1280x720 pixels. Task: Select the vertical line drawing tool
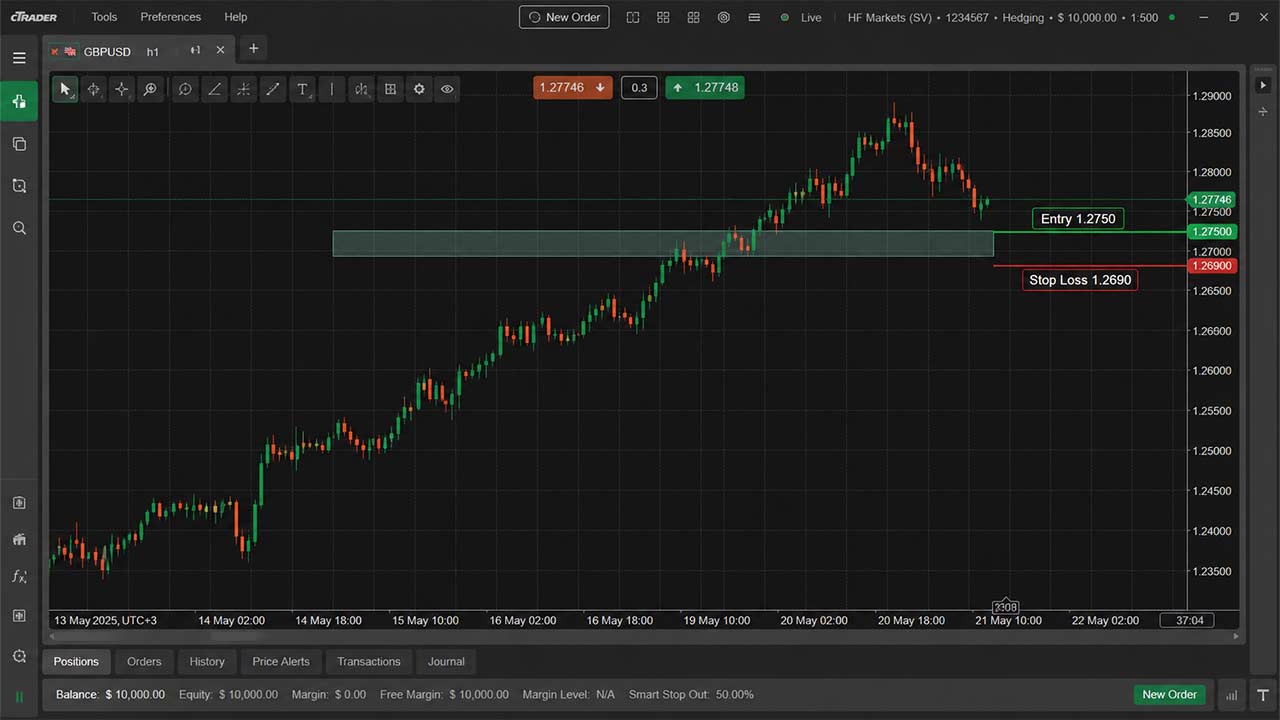click(x=332, y=89)
